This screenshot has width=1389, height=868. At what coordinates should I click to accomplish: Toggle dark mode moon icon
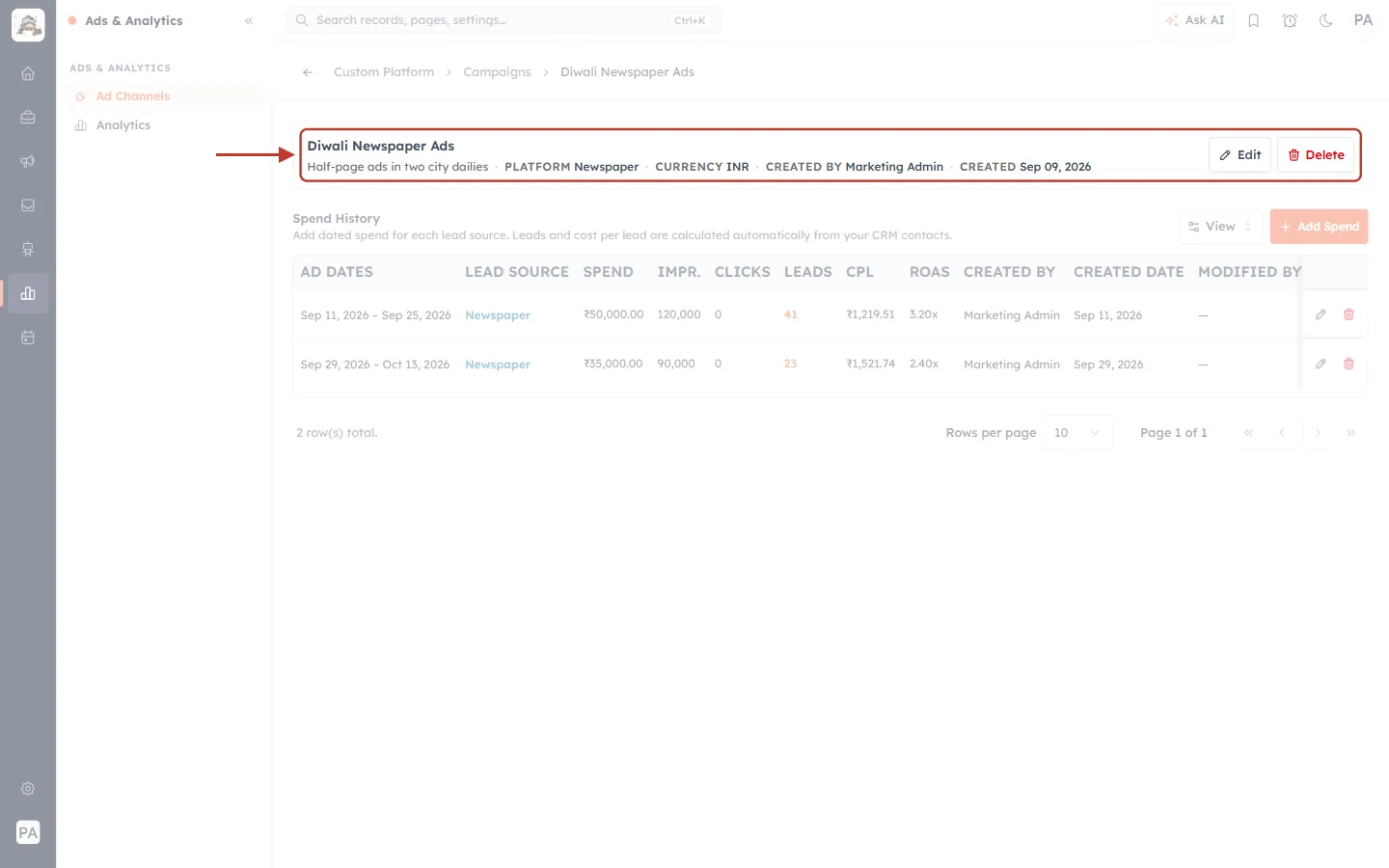tap(1326, 20)
